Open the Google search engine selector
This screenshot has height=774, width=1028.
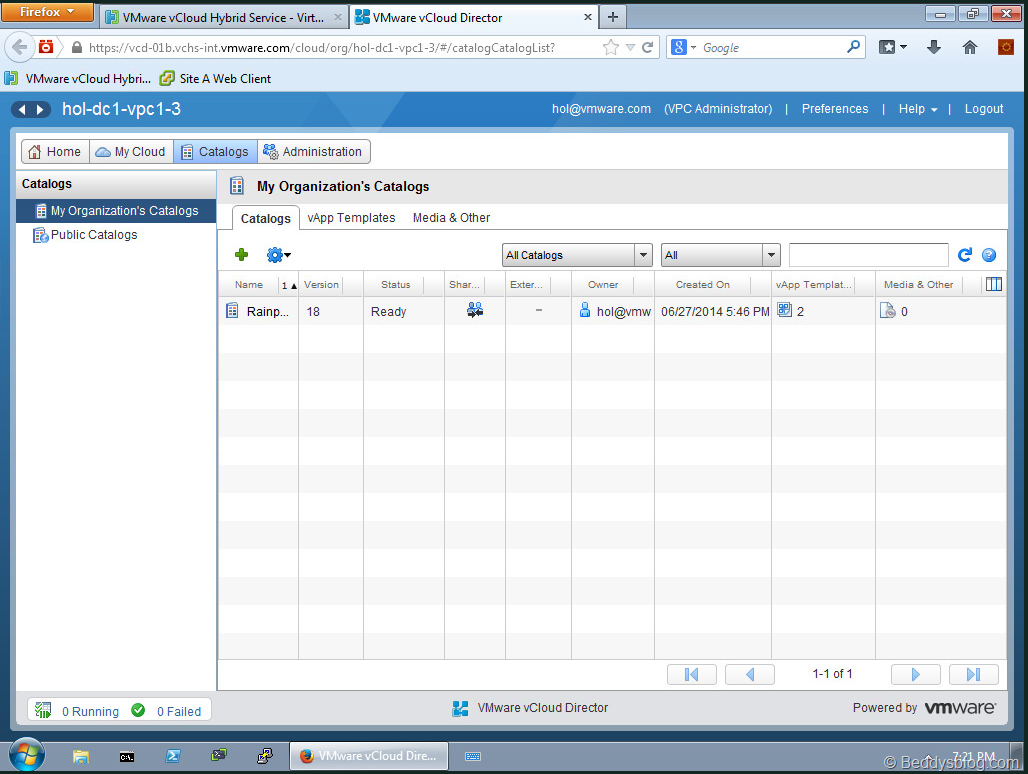[683, 47]
